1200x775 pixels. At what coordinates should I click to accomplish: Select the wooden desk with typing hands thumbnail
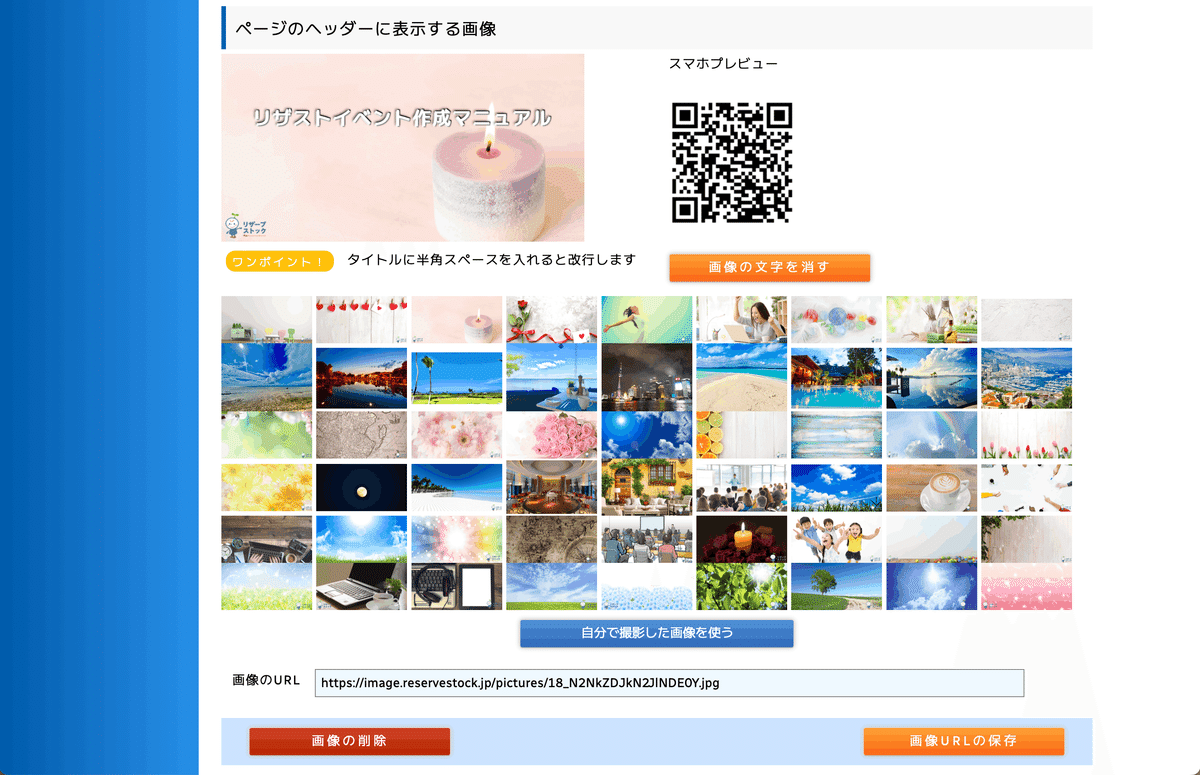coord(266,539)
